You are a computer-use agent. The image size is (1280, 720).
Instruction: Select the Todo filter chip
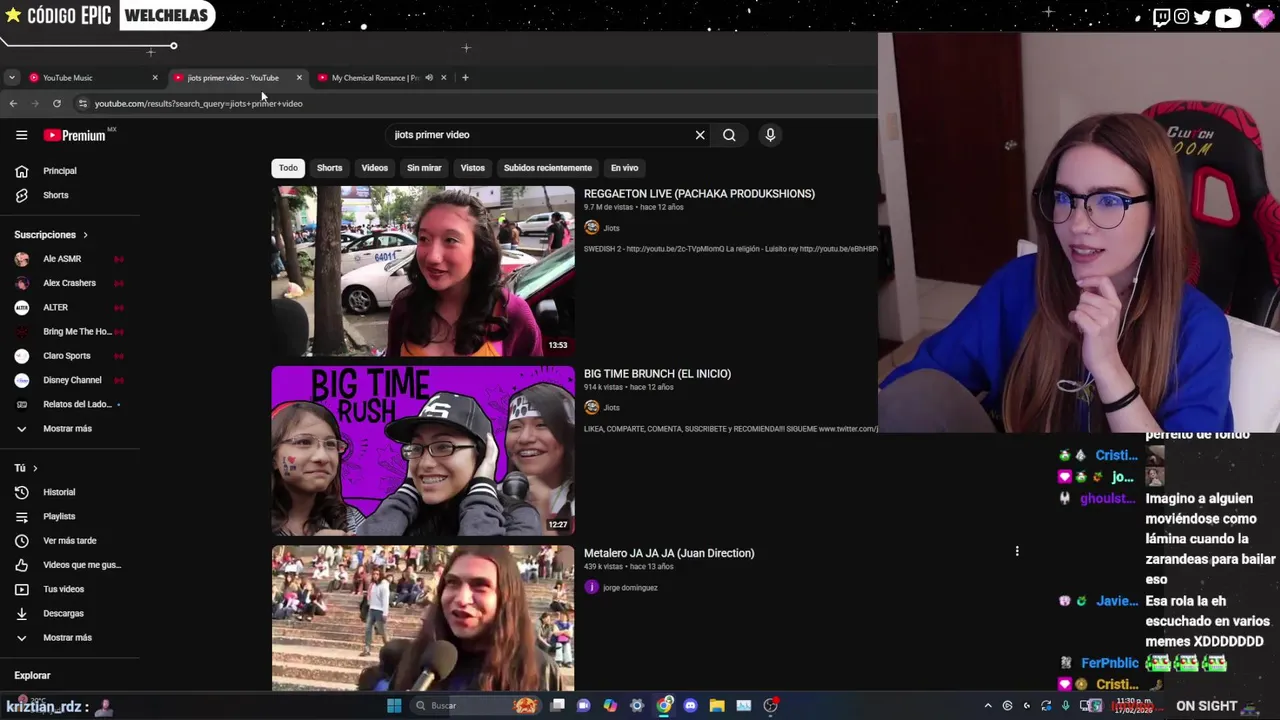[x=288, y=168]
